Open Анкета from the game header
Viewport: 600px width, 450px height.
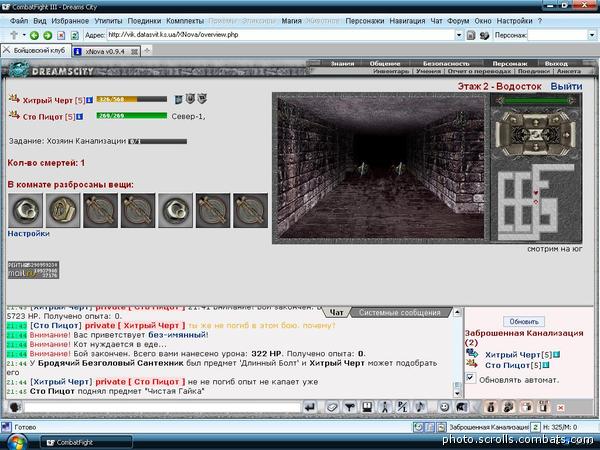[569, 71]
